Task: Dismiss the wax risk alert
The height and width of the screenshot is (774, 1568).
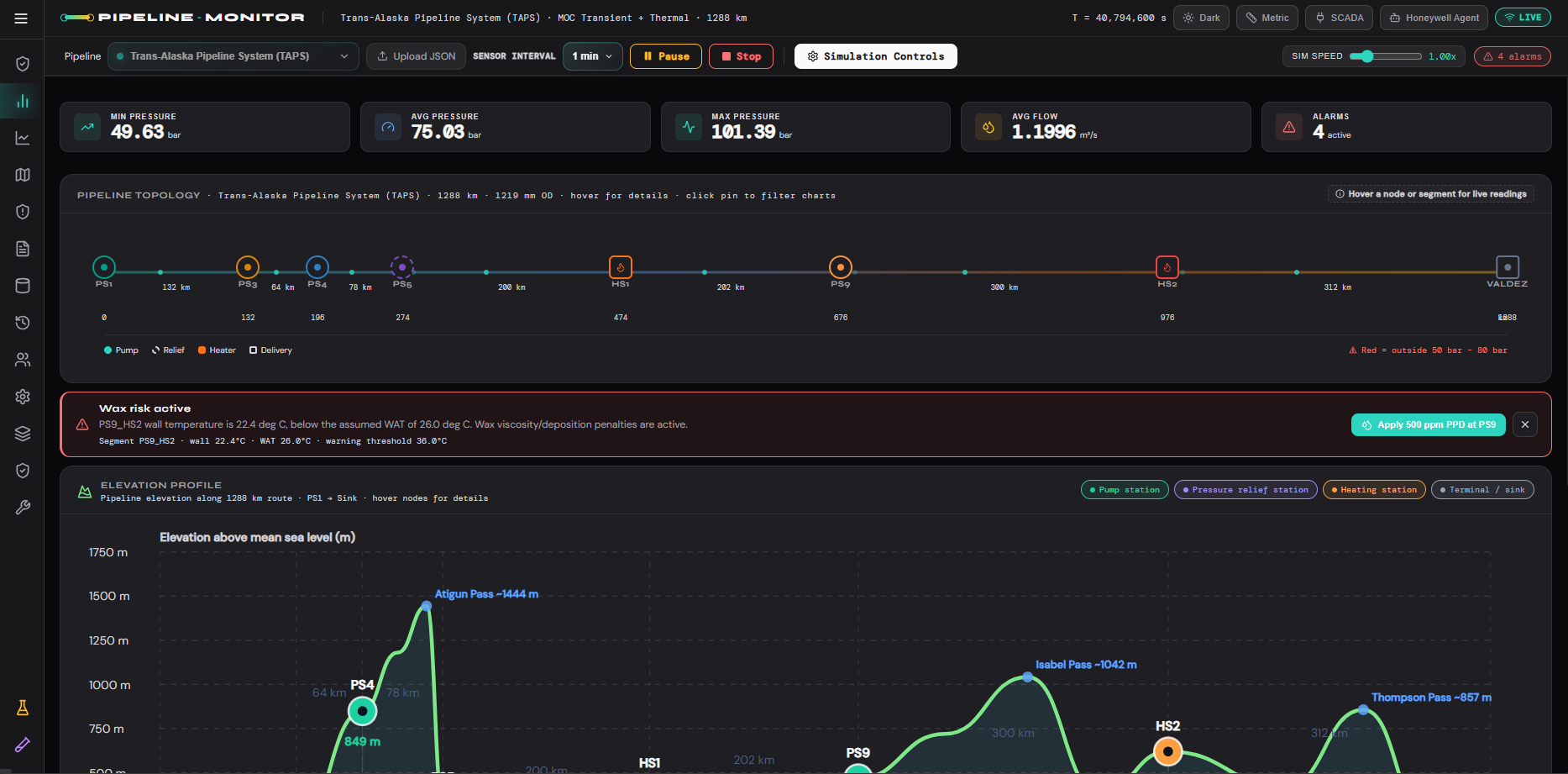Action: 1525,424
